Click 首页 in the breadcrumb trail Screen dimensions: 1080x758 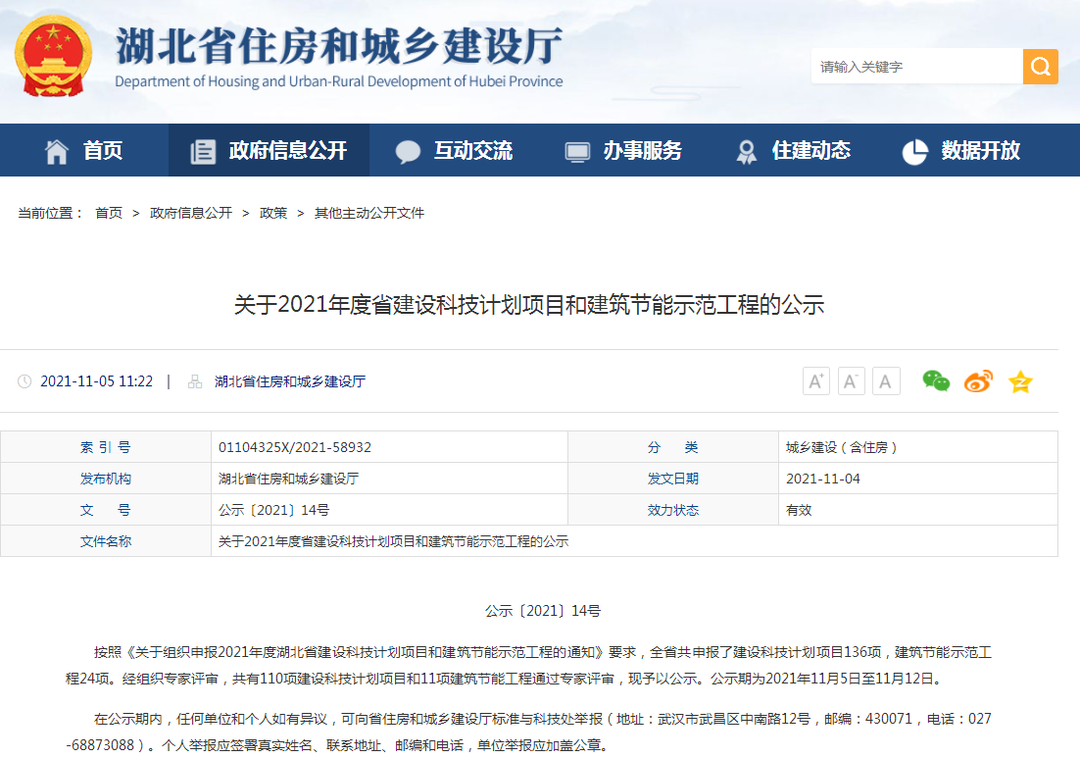click(x=109, y=213)
